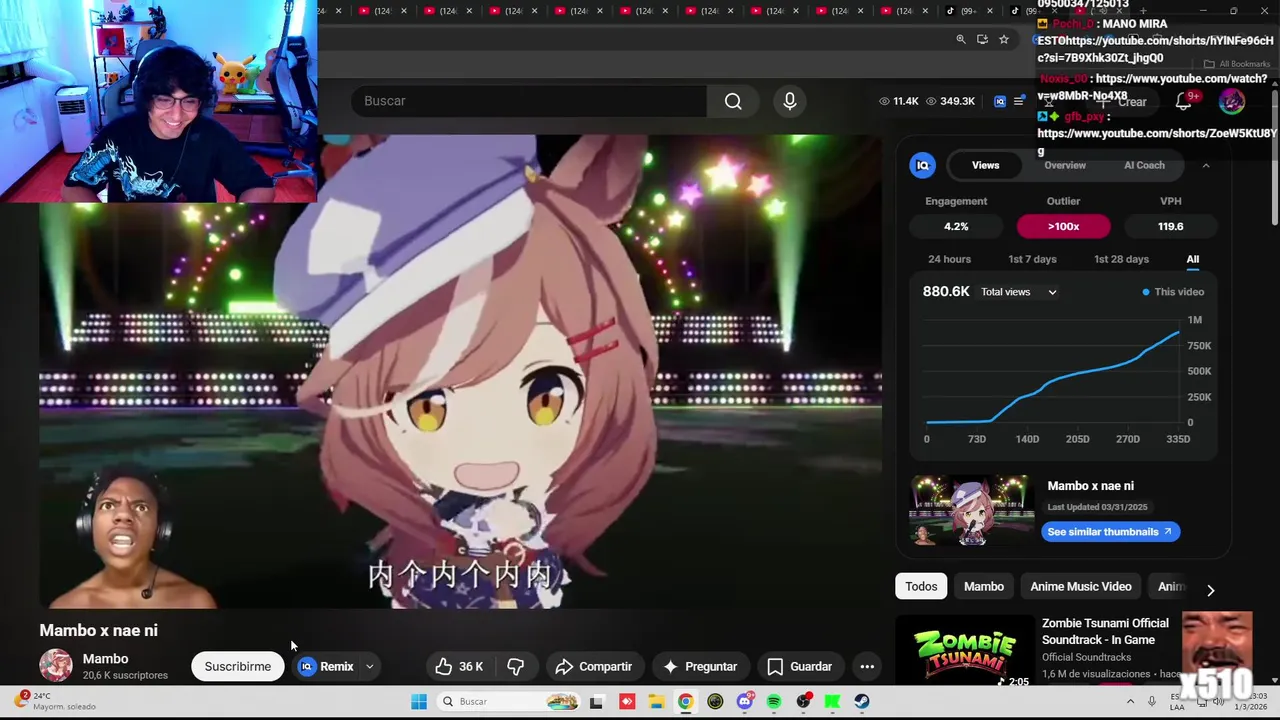1280x720 pixels.
Task: Click the taskbar microphone tray icon
Action: (x=1152, y=702)
